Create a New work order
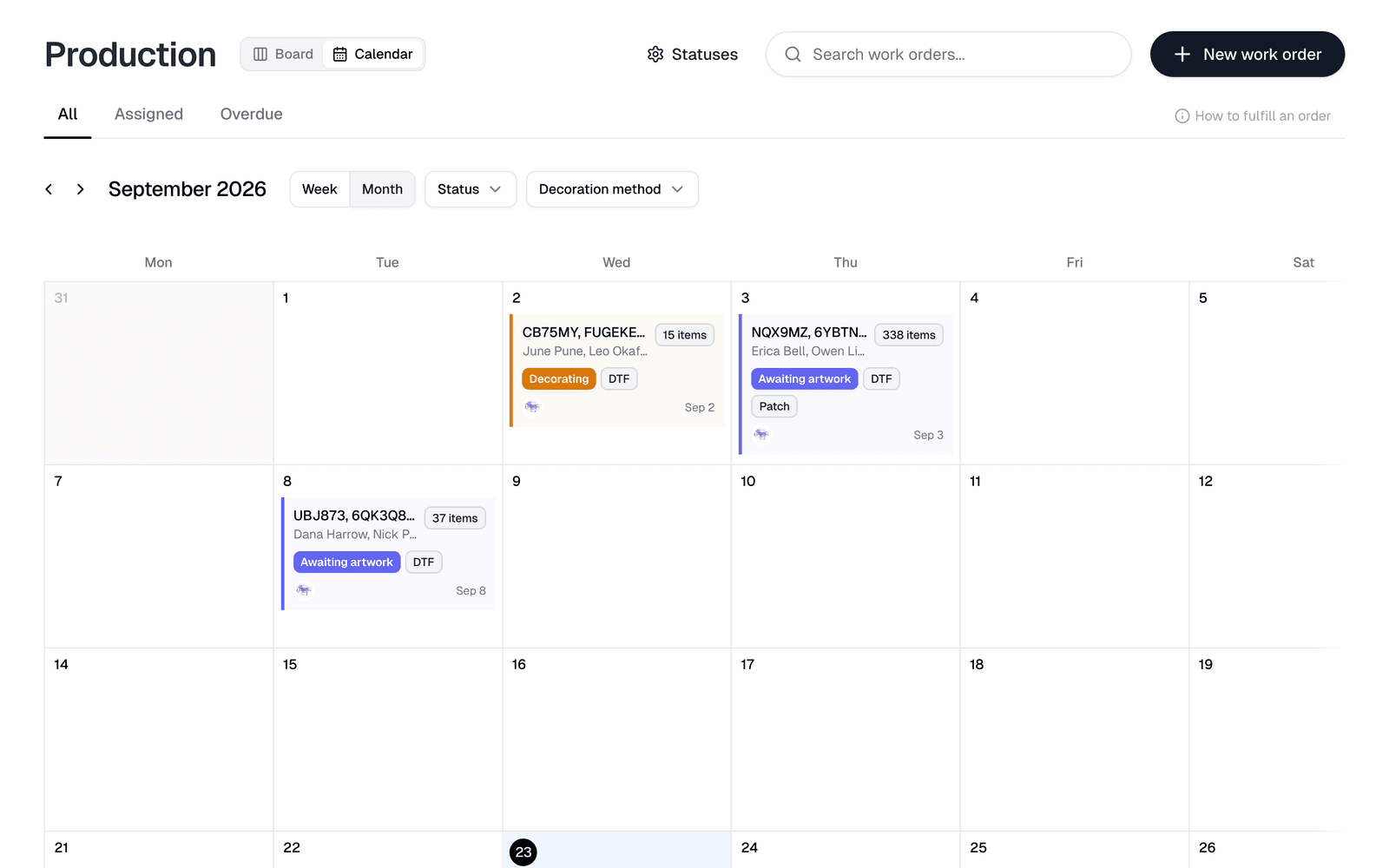Screen dimensions: 1389x868 coord(1247,55)
